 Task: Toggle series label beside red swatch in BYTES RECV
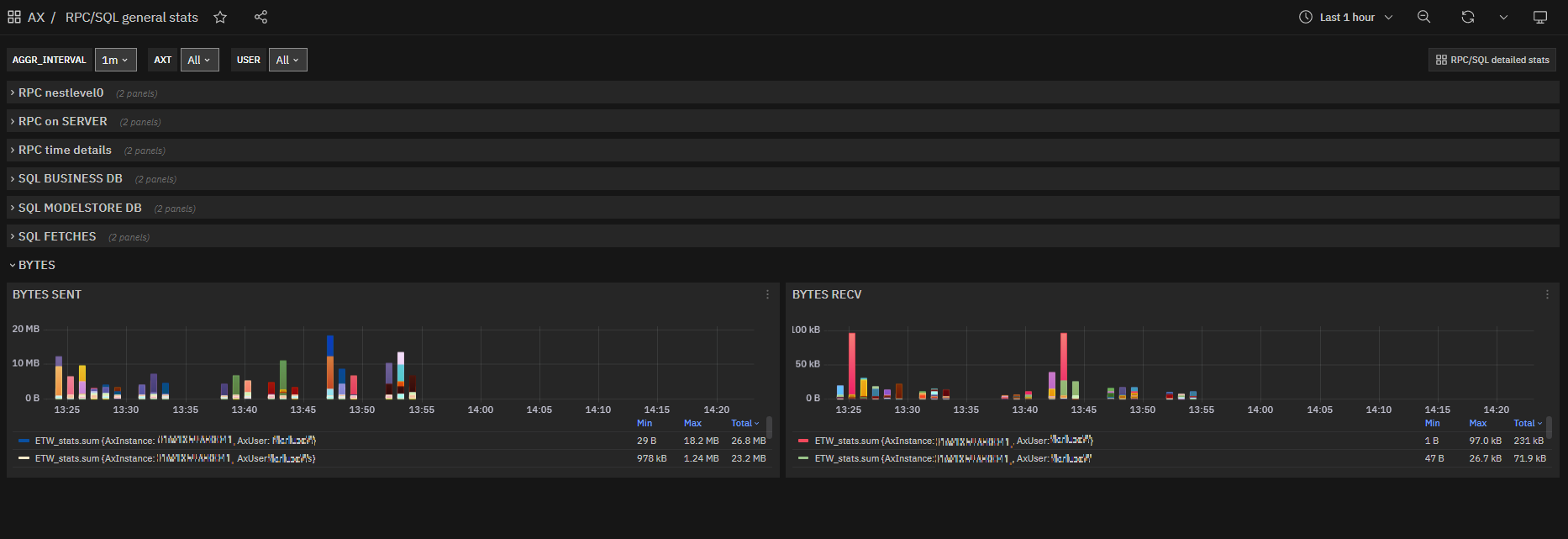pos(954,441)
